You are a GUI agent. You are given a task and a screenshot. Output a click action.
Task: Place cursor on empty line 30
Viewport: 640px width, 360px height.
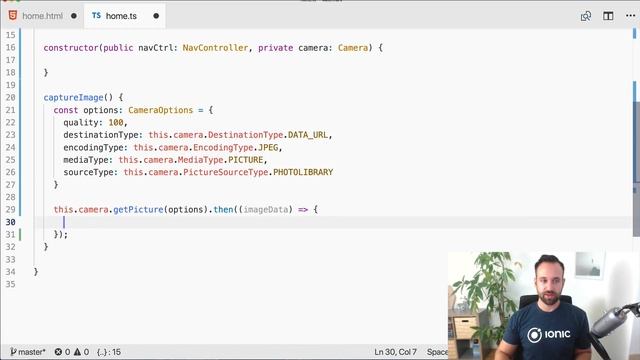coord(333,222)
